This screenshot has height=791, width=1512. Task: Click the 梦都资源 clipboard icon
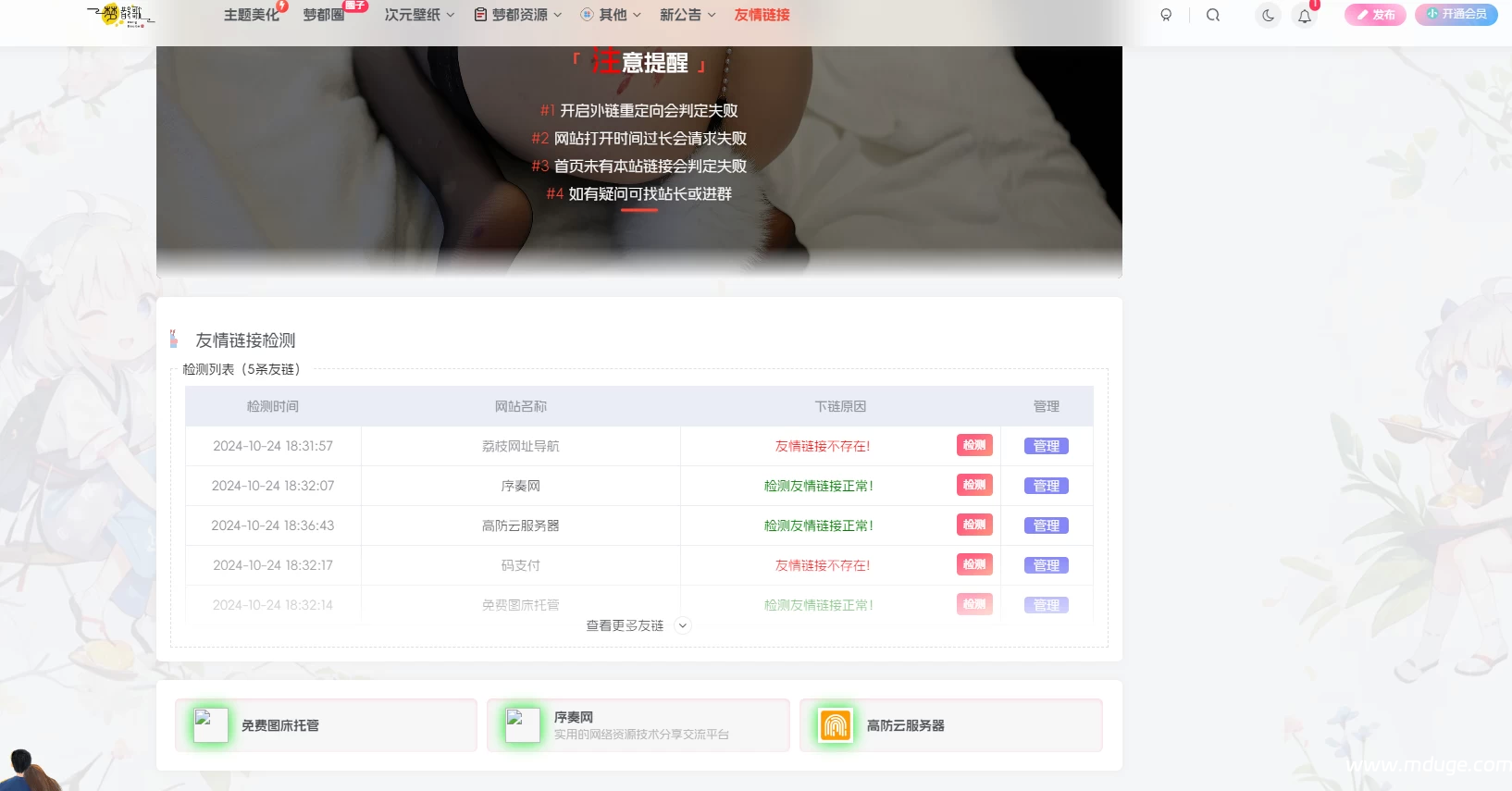coord(480,15)
